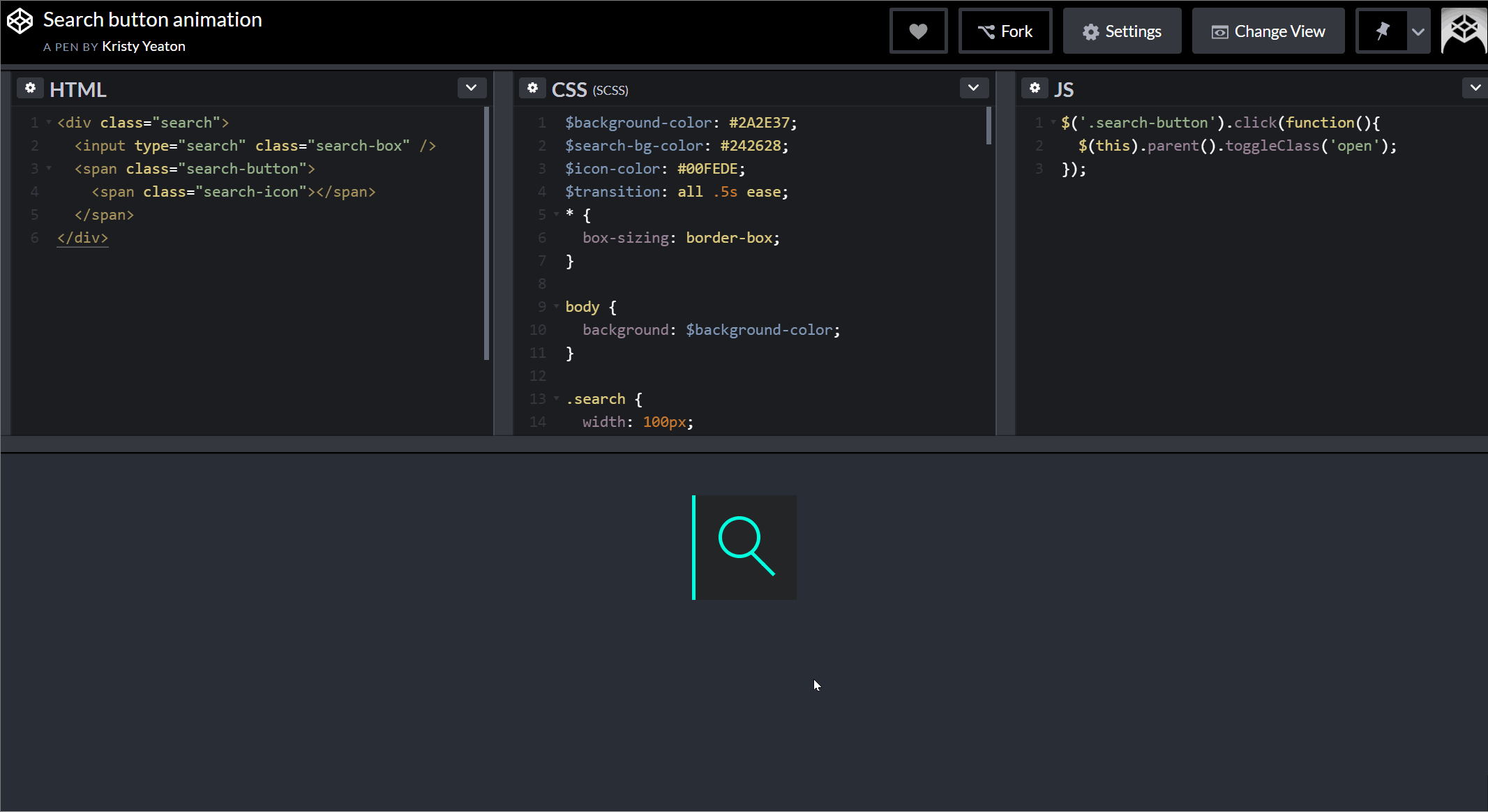Expand the HTML panel dropdown chevron
This screenshot has width=1488, height=812.
[x=472, y=88]
